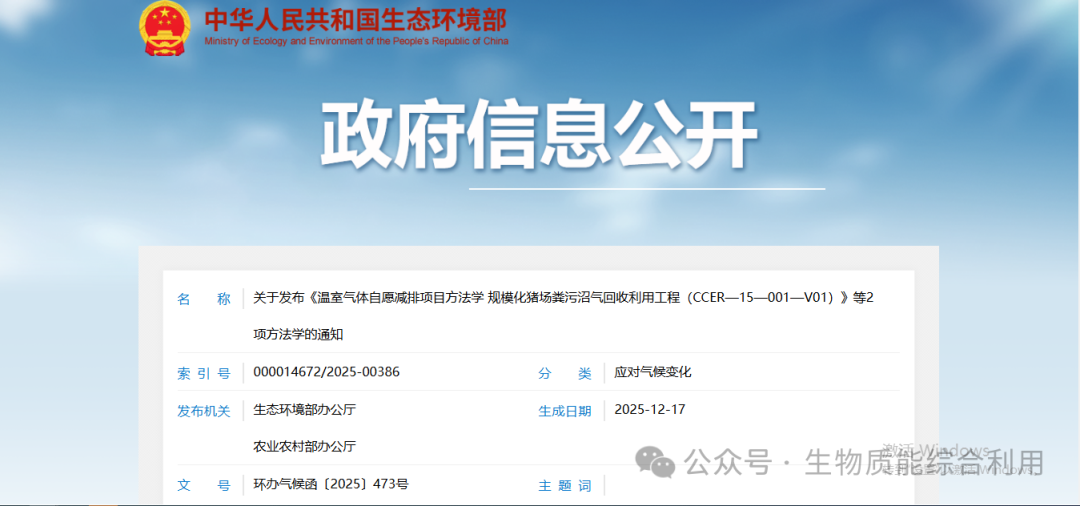Select creation date 2025-12-17
Screen dimensions: 1080x506
[x=650, y=409]
